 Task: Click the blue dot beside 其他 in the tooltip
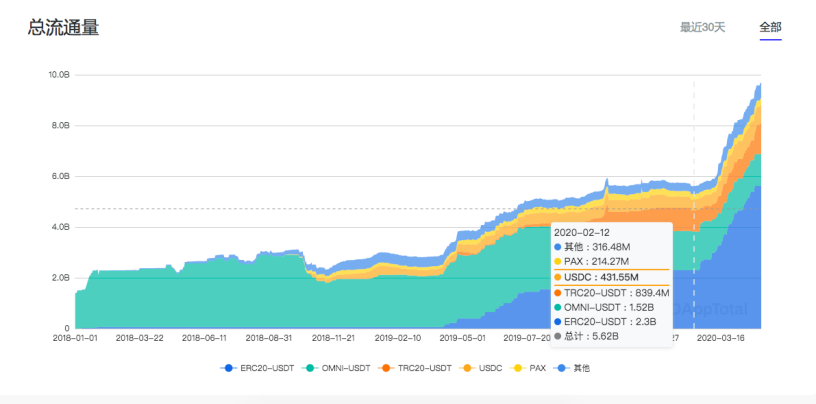[x=557, y=246]
